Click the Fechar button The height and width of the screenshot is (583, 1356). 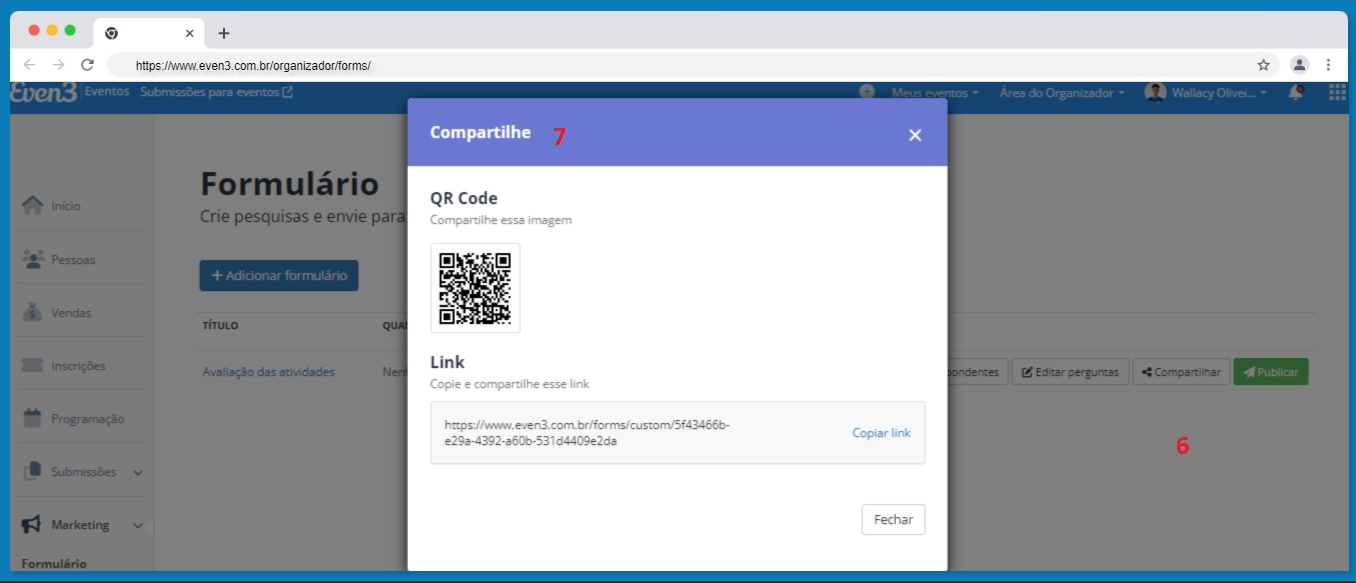pos(893,520)
